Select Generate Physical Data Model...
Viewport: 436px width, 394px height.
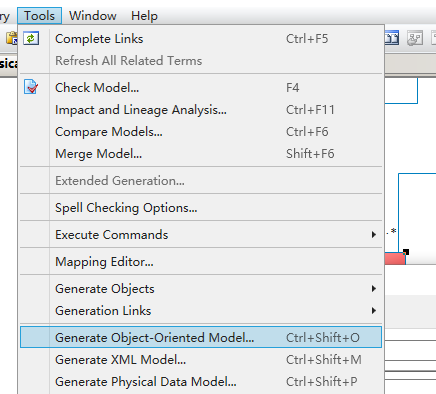point(201,382)
